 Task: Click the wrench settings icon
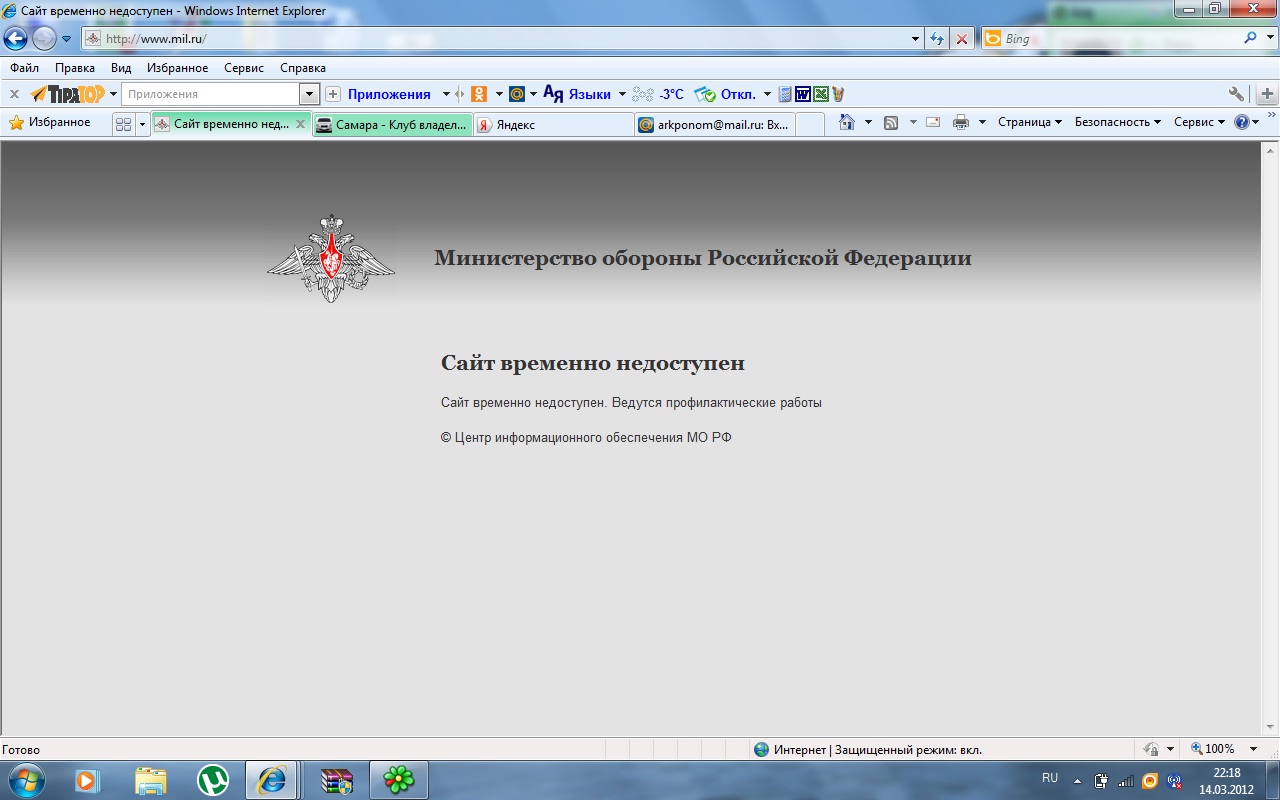pos(1237,94)
